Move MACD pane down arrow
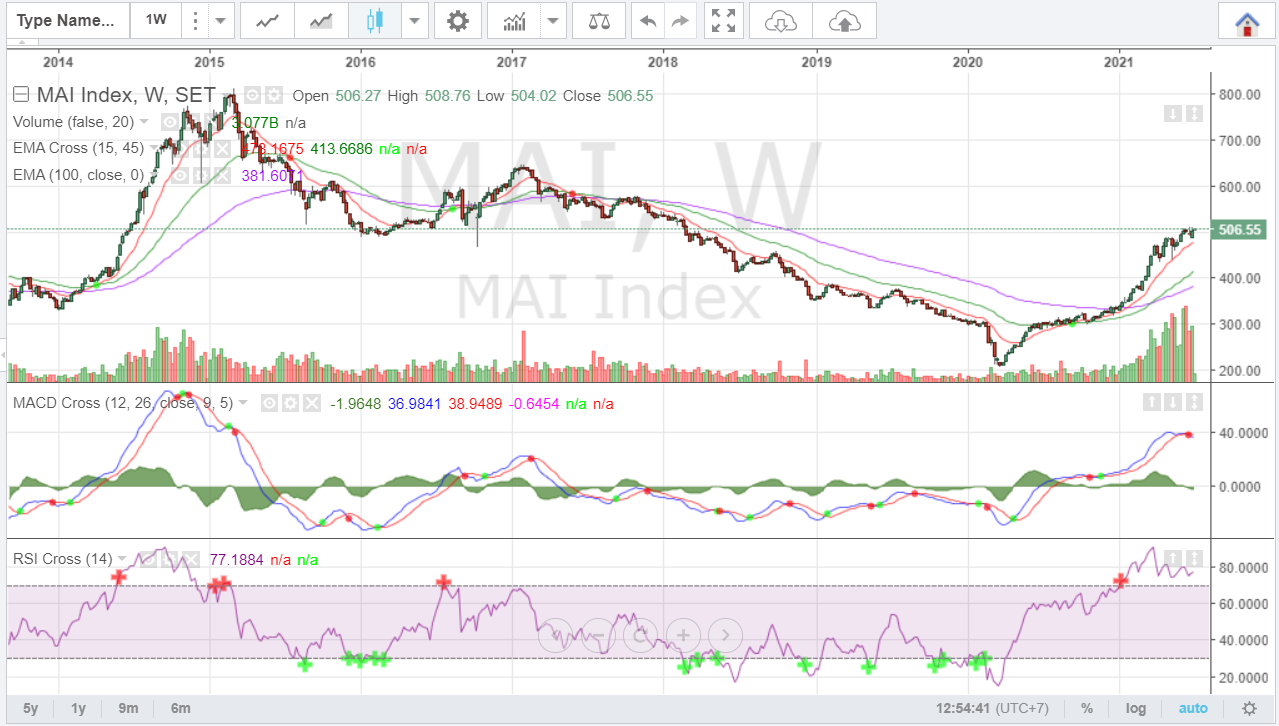The height and width of the screenshot is (726, 1279). 1173,402
